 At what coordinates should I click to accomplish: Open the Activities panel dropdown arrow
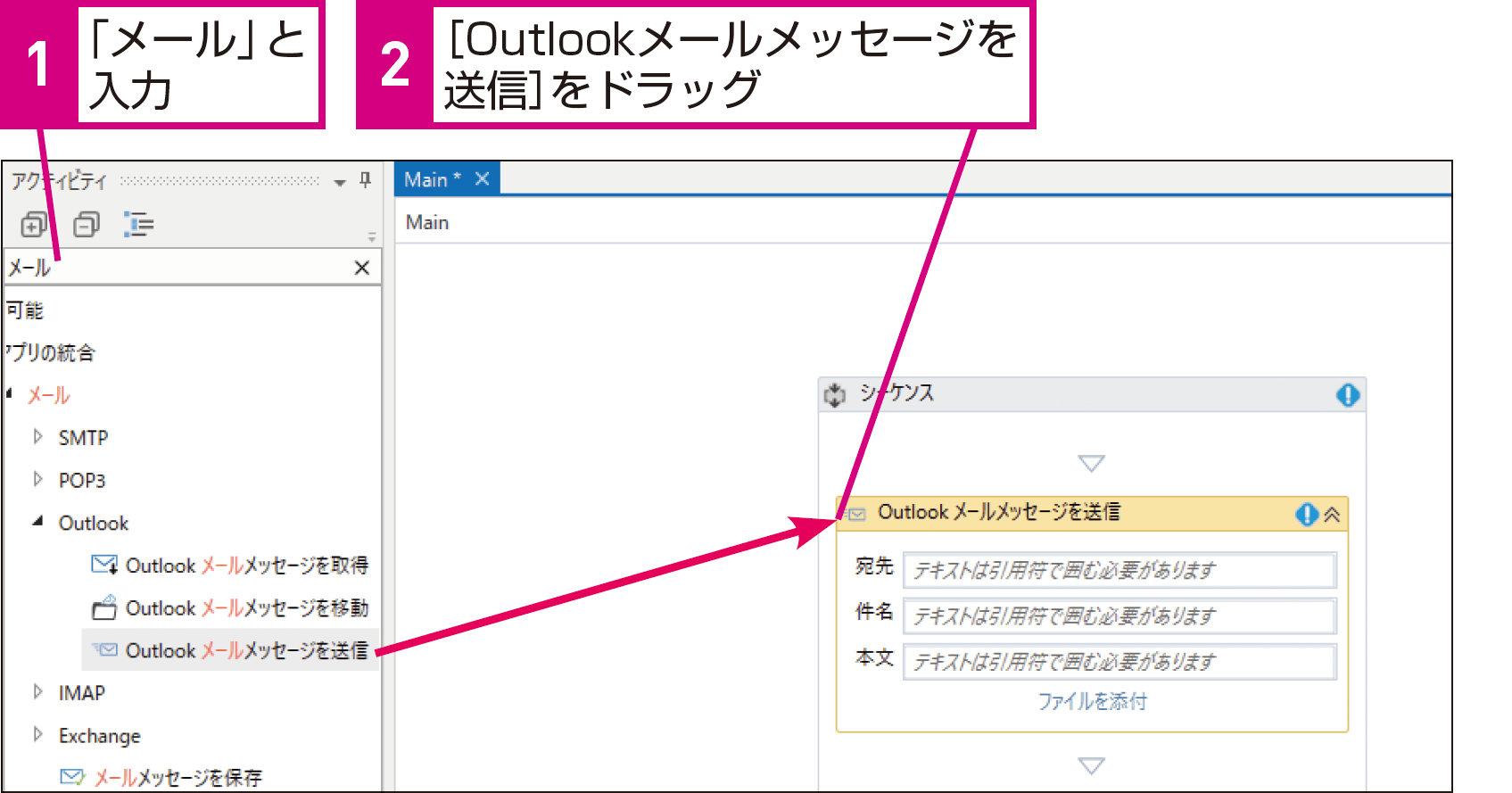340,183
